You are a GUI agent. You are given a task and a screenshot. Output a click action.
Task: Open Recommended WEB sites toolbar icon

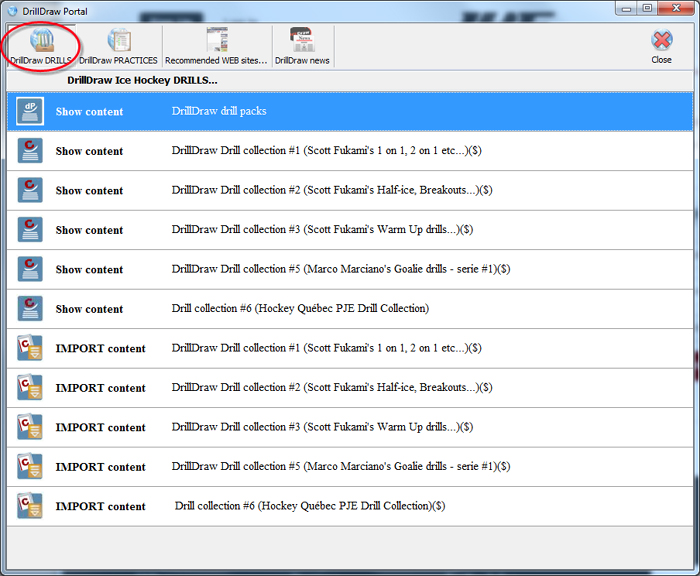point(216,45)
